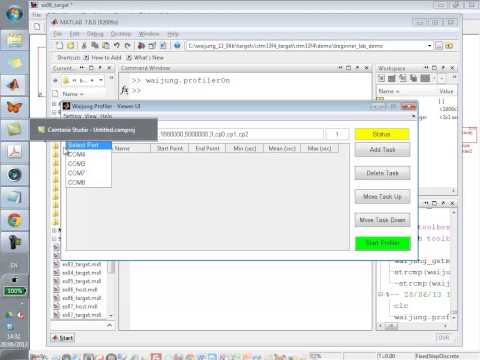The height and width of the screenshot is (360, 480).
Task: Click the Mean (us) column header
Action: [282, 148]
